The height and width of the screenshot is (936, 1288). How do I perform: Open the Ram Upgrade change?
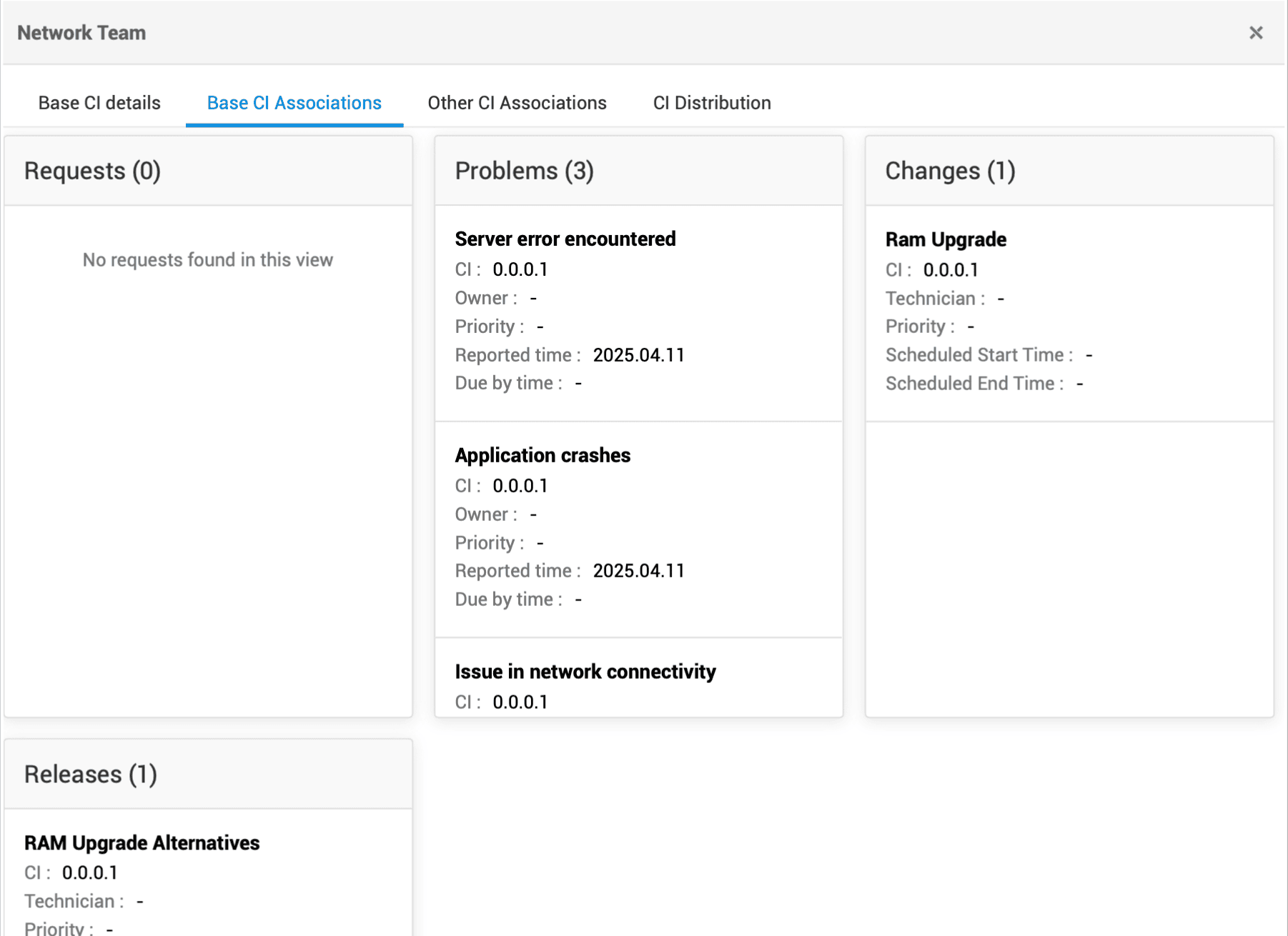(945, 239)
